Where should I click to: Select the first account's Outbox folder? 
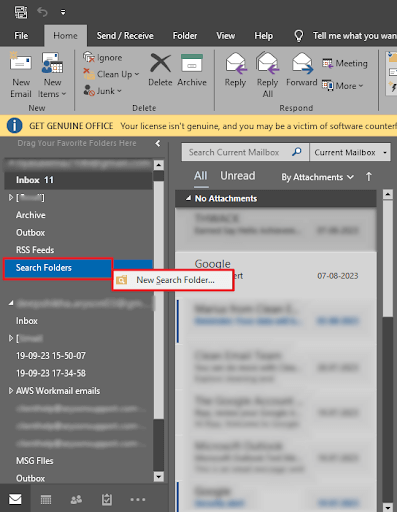30,233
